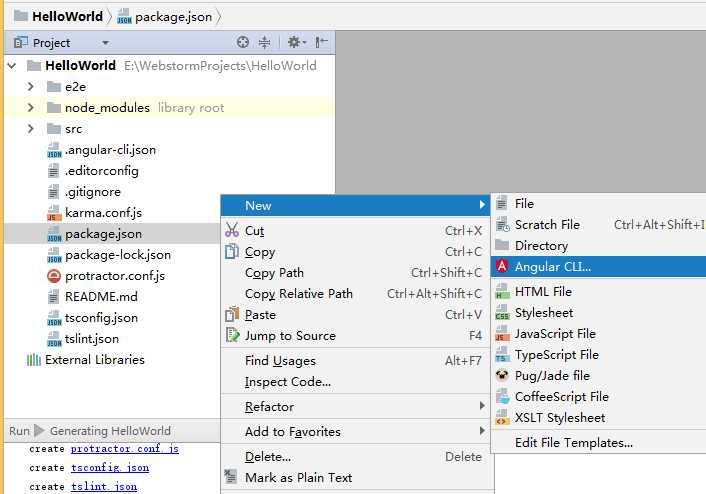
Task: Open the Project view dropdown arrow
Action: pos(105,43)
